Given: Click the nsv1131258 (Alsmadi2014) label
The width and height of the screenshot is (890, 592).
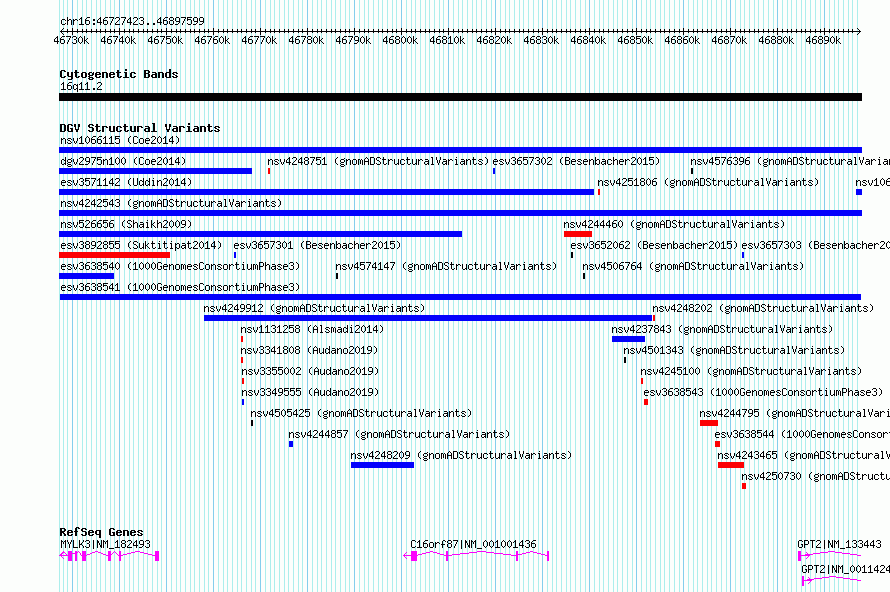Looking at the screenshot, I should pos(312,329).
